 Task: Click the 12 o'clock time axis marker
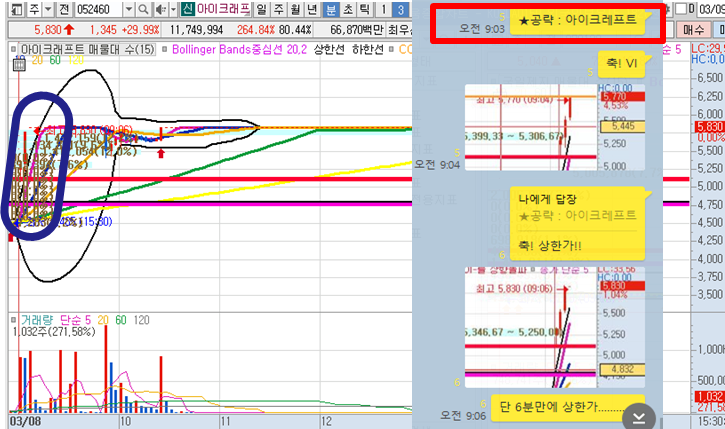point(326,422)
